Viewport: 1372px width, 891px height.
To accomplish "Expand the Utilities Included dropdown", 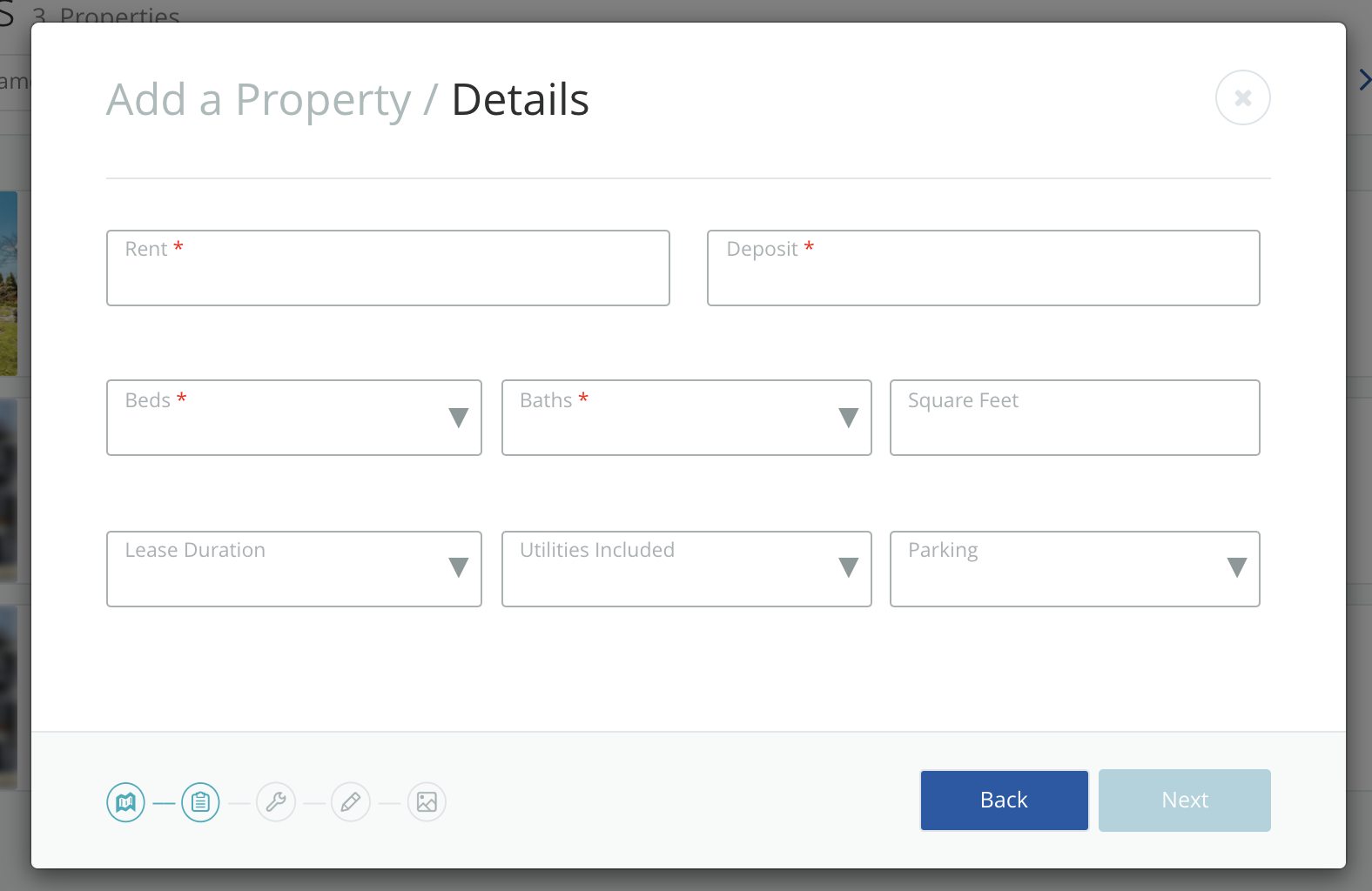I will [686, 569].
